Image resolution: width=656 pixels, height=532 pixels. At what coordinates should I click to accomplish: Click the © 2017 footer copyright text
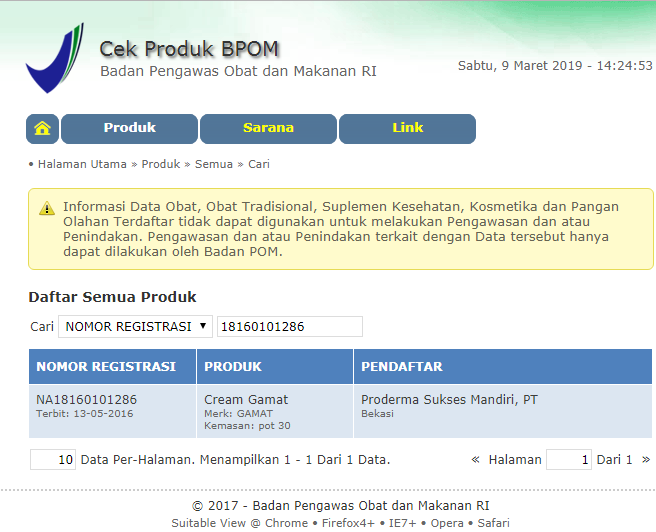coord(341,506)
